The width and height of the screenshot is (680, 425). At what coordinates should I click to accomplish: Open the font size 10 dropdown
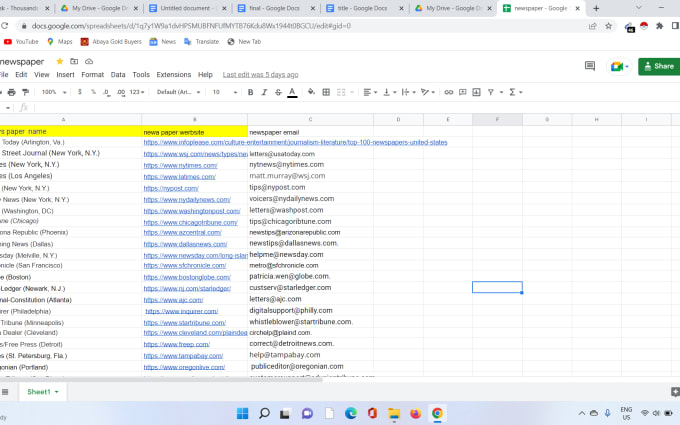[225, 92]
